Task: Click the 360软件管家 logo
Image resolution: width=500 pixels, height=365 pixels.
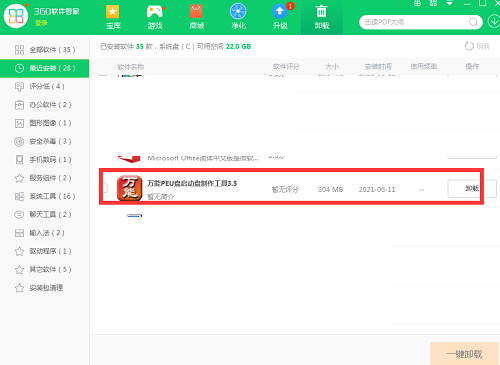Action: 16,16
